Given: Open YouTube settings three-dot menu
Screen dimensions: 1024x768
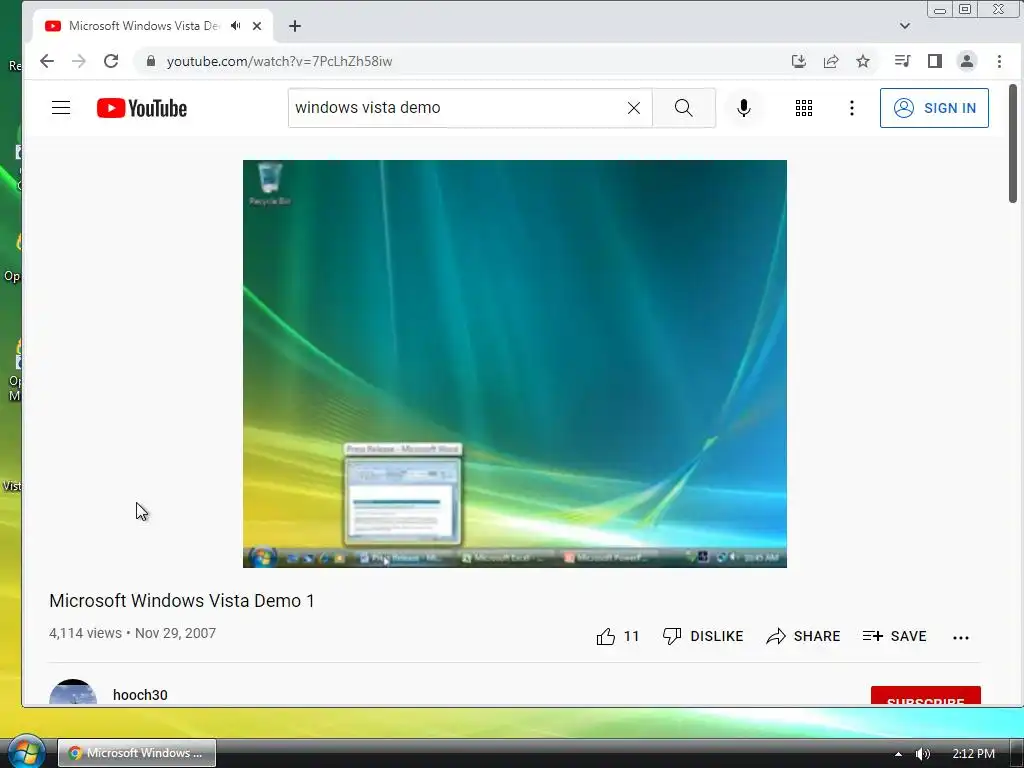Looking at the screenshot, I should coord(852,108).
